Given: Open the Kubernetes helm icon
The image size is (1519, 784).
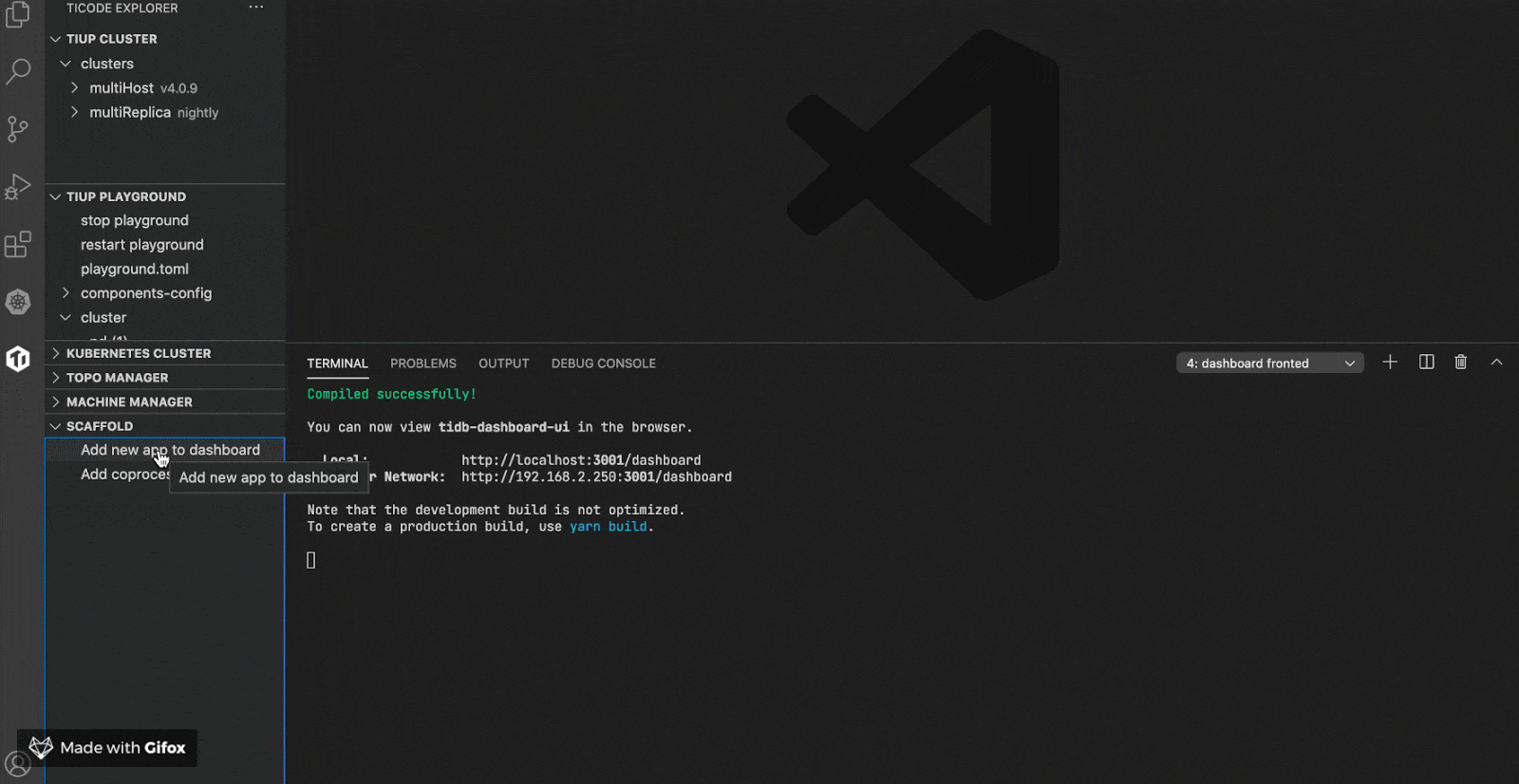Looking at the screenshot, I should [x=18, y=302].
